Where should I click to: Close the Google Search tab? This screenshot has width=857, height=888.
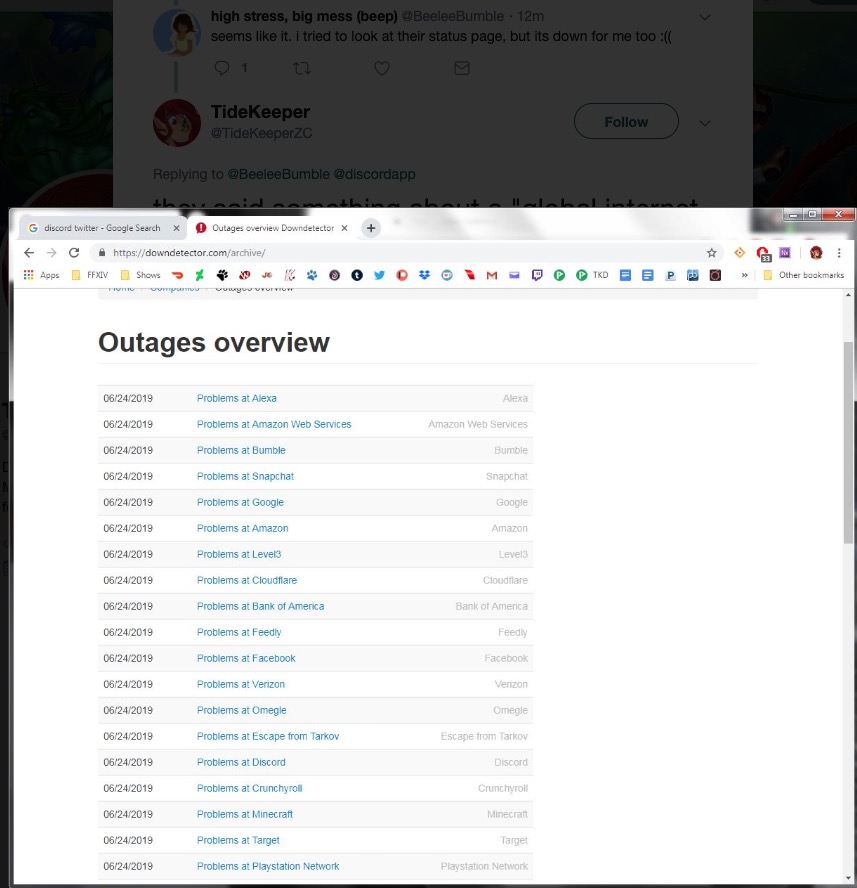[x=176, y=228]
